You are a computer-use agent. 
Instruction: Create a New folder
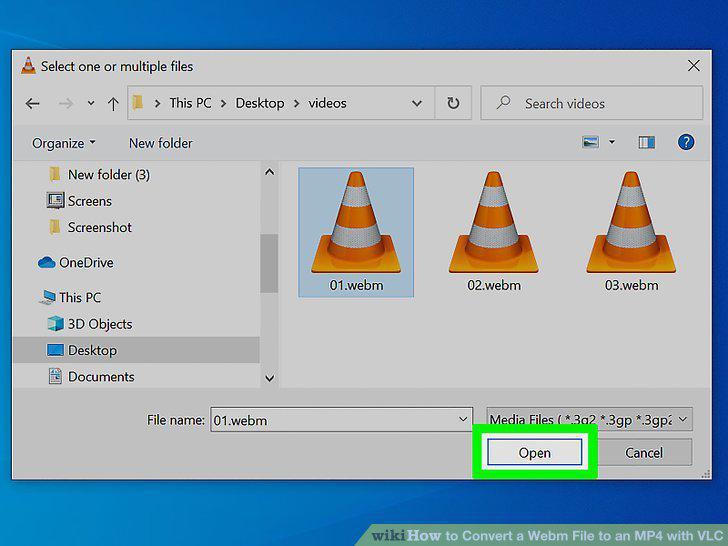pyautogui.click(x=161, y=143)
